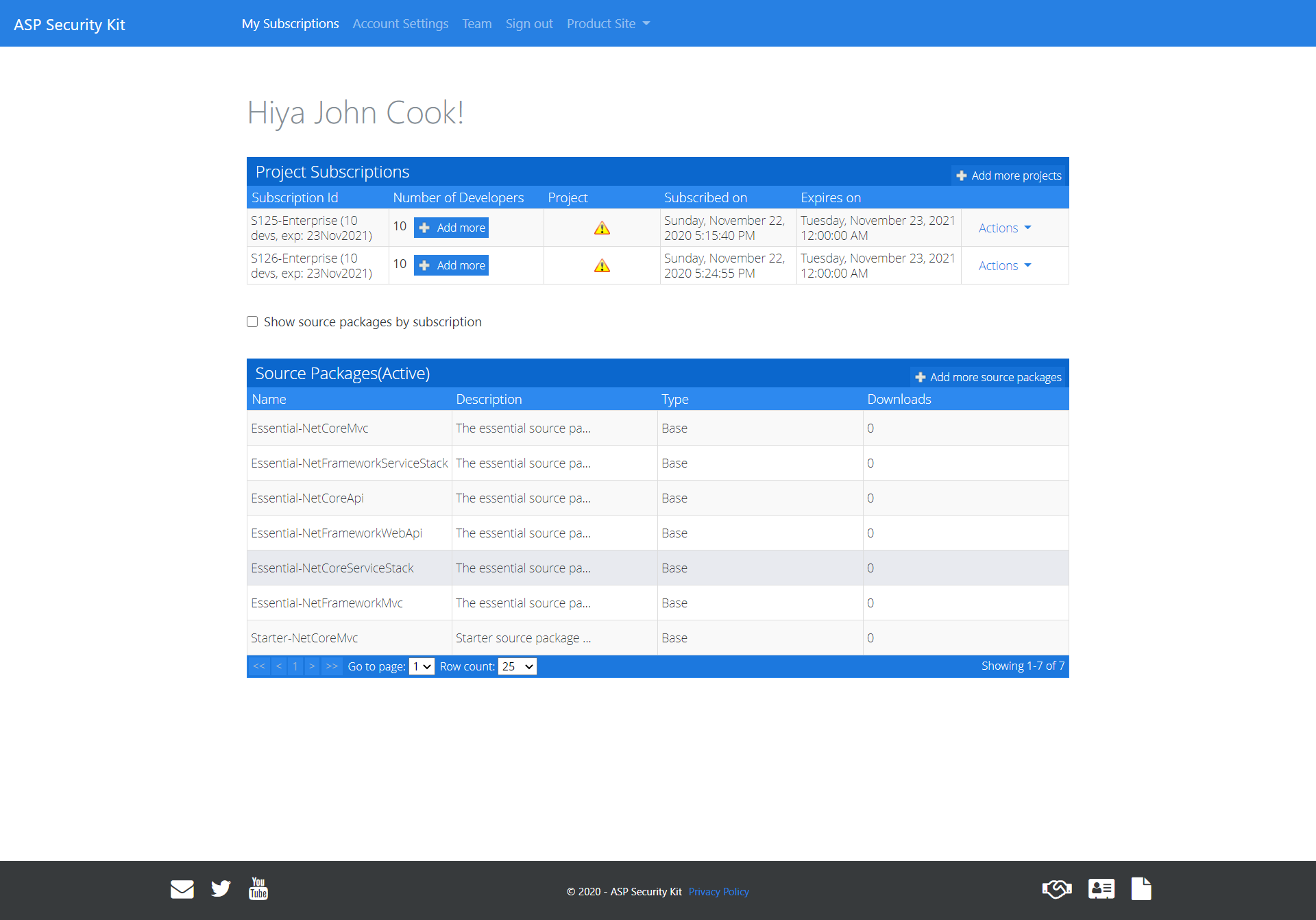Image resolution: width=1316 pixels, height=920 pixels.
Task: Select the Essential-NetCoreMvc package row
Action: pos(657,428)
